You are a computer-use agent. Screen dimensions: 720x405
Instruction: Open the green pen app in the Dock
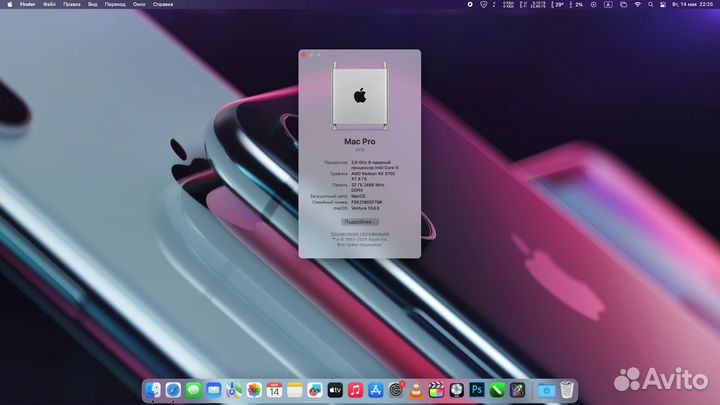click(x=497, y=390)
